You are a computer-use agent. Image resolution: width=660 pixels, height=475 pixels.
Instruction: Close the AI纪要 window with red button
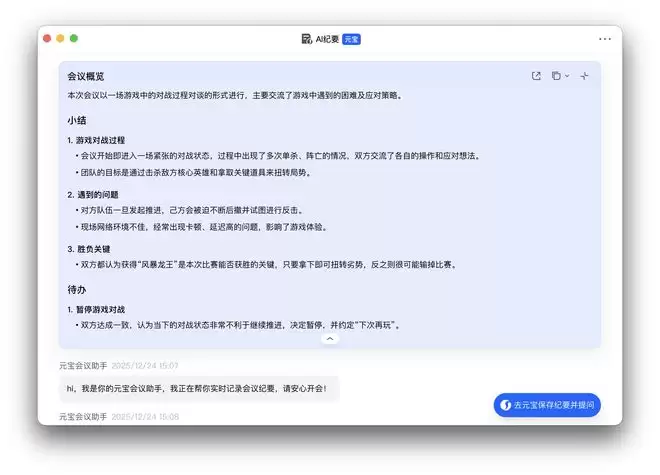tap(47, 38)
